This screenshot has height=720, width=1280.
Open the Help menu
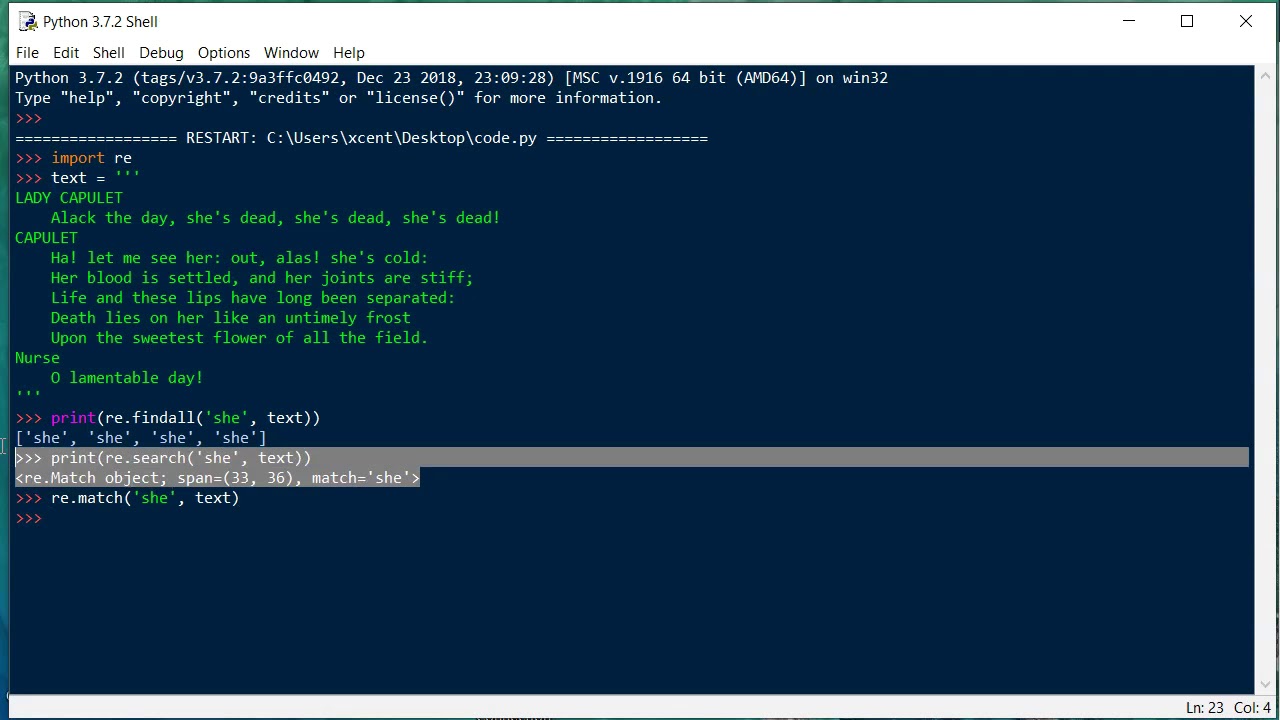point(349,53)
